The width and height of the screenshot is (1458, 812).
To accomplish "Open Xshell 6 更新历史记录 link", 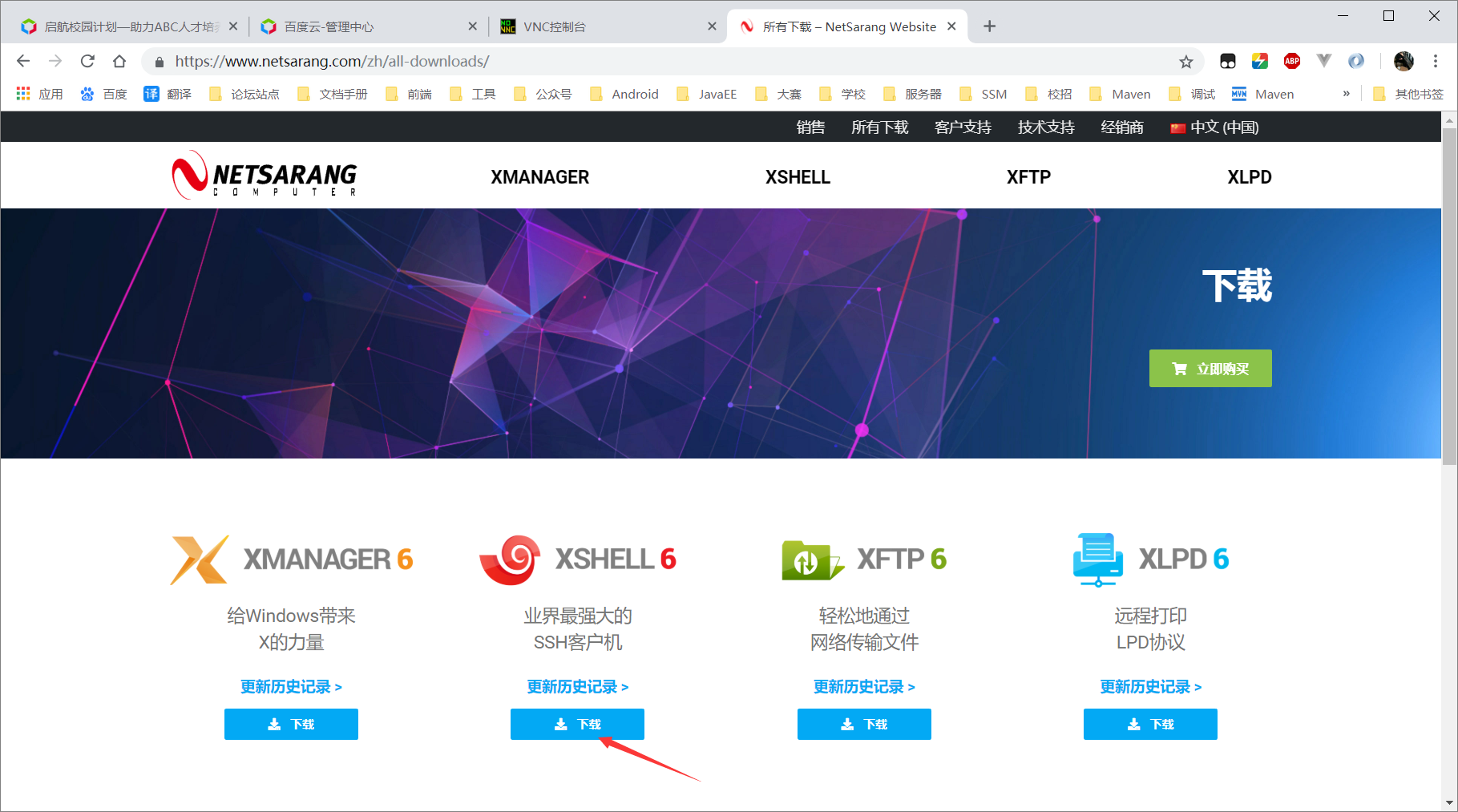I will 577,686.
